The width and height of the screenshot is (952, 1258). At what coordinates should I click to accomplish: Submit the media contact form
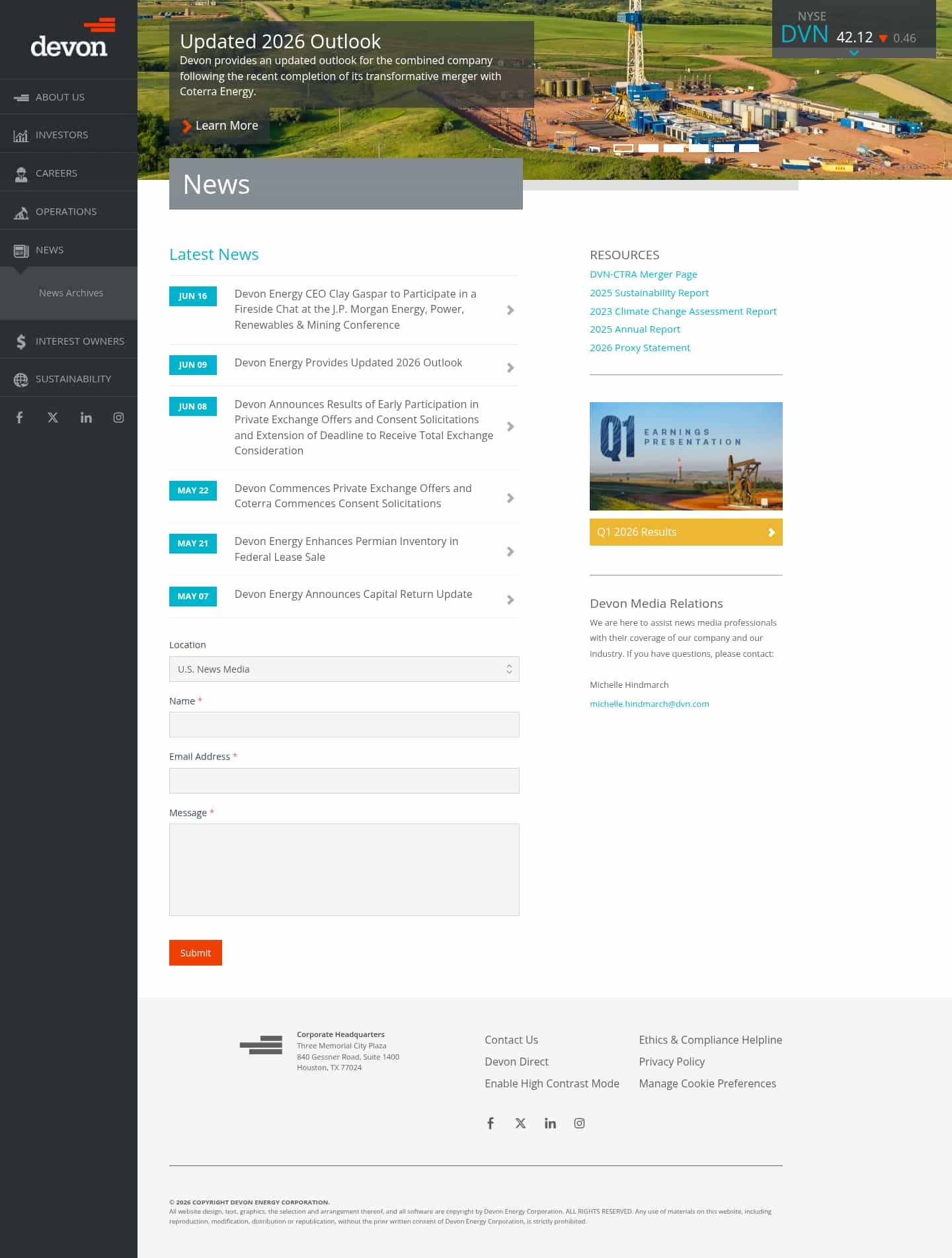pyautogui.click(x=196, y=952)
